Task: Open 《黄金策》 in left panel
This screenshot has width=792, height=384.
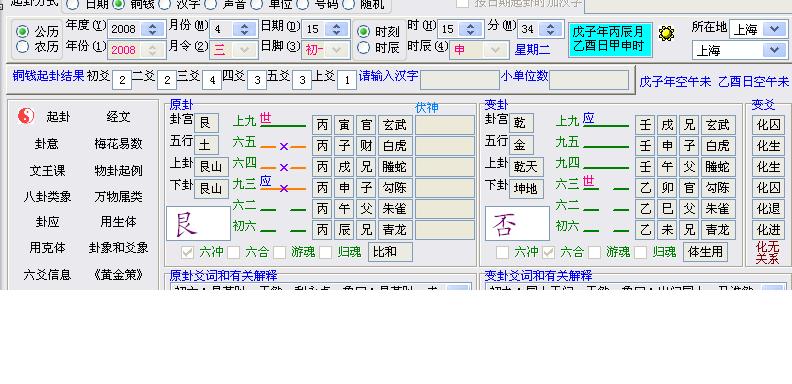Action: pos(119,275)
